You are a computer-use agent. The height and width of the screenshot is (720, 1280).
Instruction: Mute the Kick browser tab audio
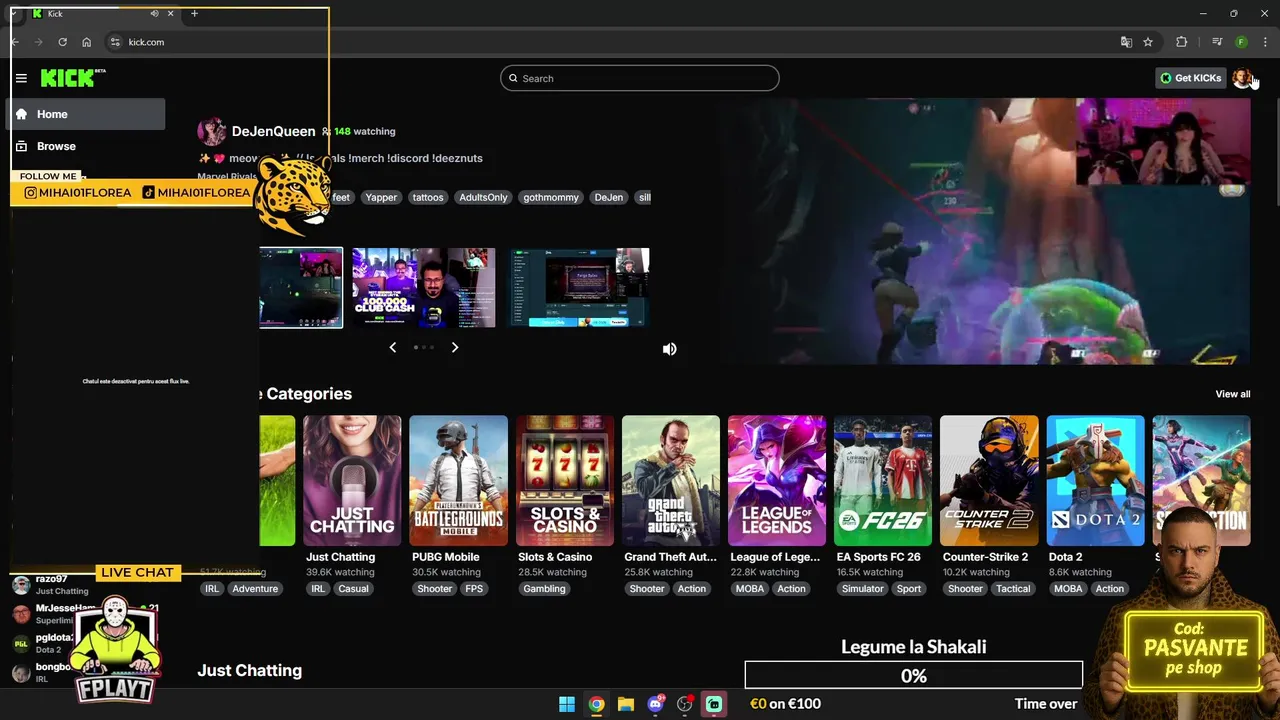tap(154, 14)
